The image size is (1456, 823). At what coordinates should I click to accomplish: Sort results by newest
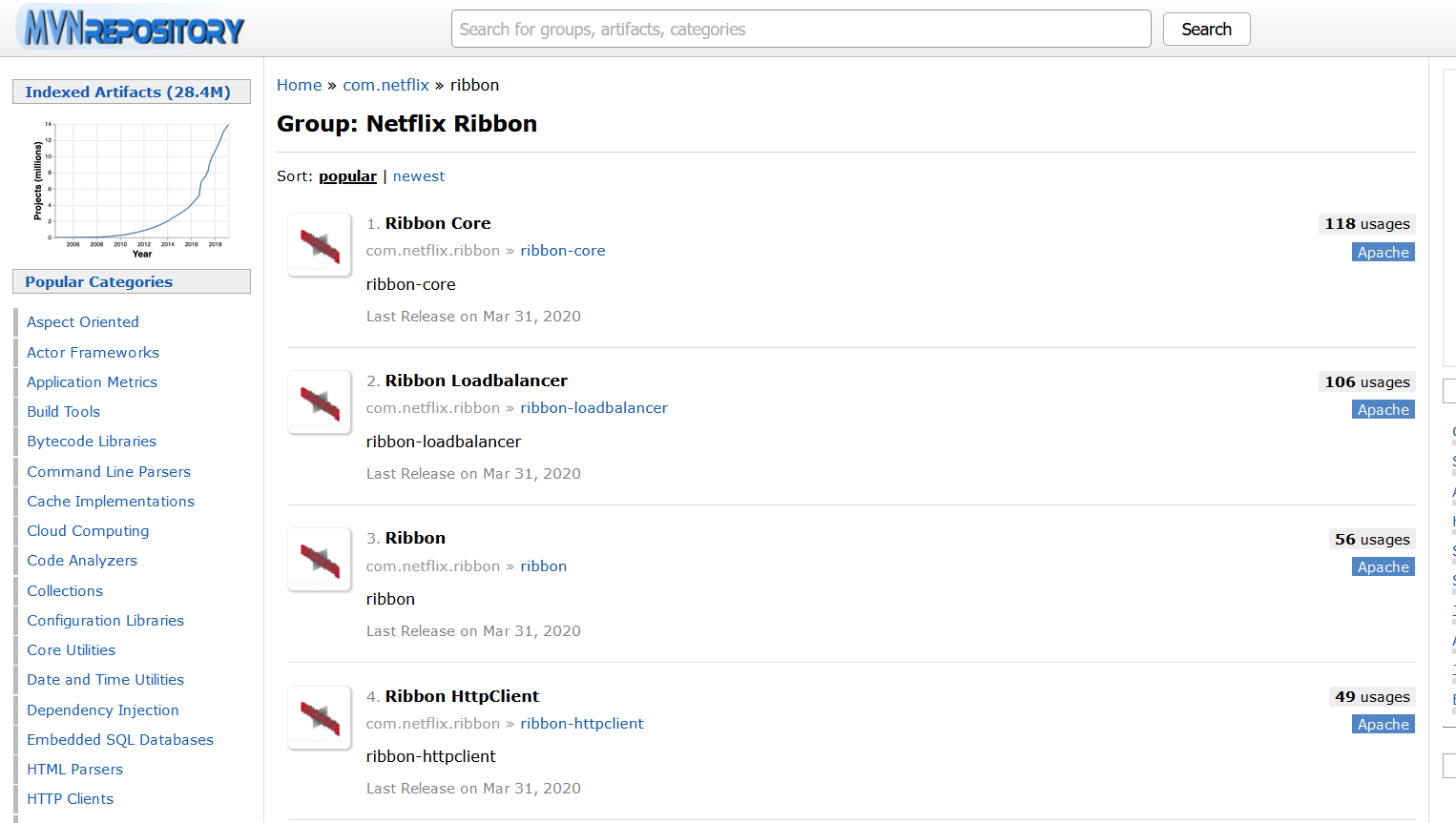pyautogui.click(x=419, y=176)
